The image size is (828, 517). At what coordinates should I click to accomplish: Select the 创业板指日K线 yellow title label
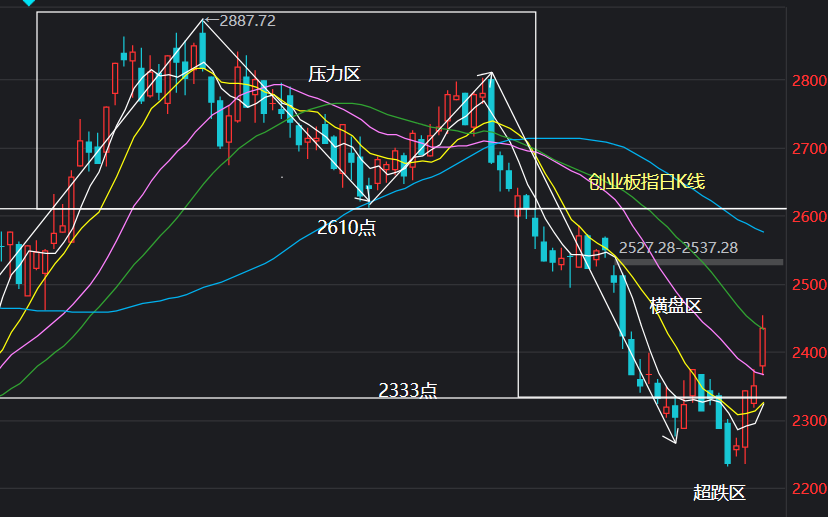pyautogui.click(x=647, y=182)
